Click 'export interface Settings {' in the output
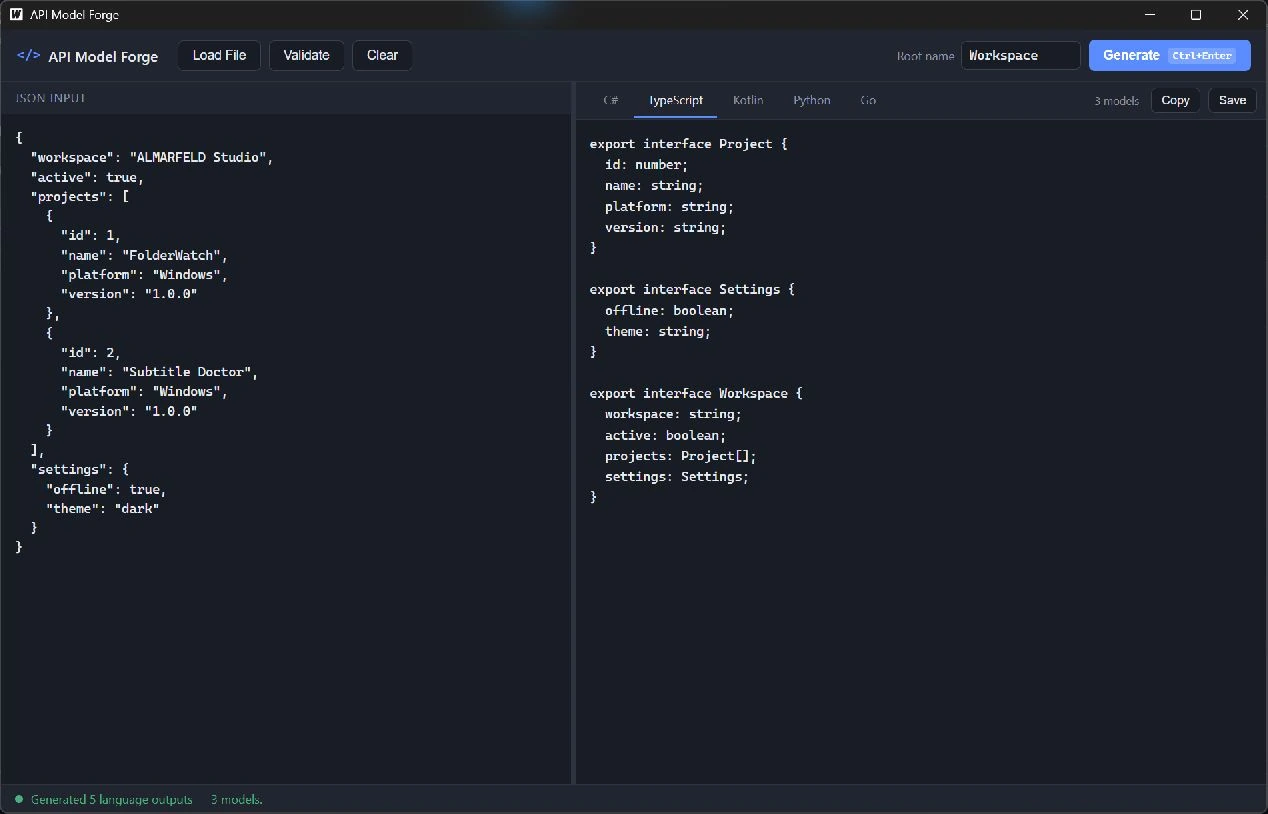 (x=693, y=289)
